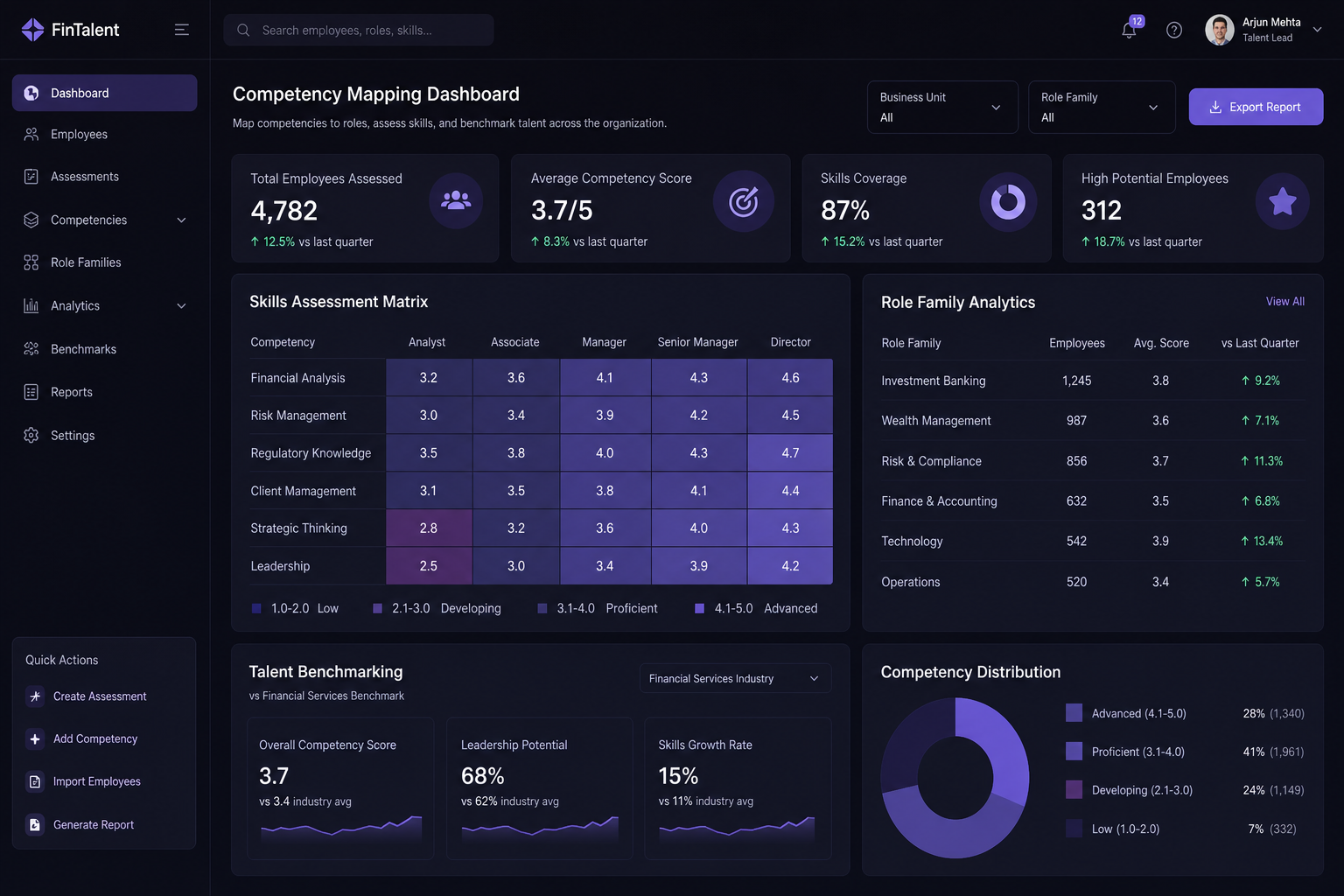Click the Developing 2.1-3.0 matrix legend swatch
The height and width of the screenshot is (896, 1344).
[x=377, y=608]
